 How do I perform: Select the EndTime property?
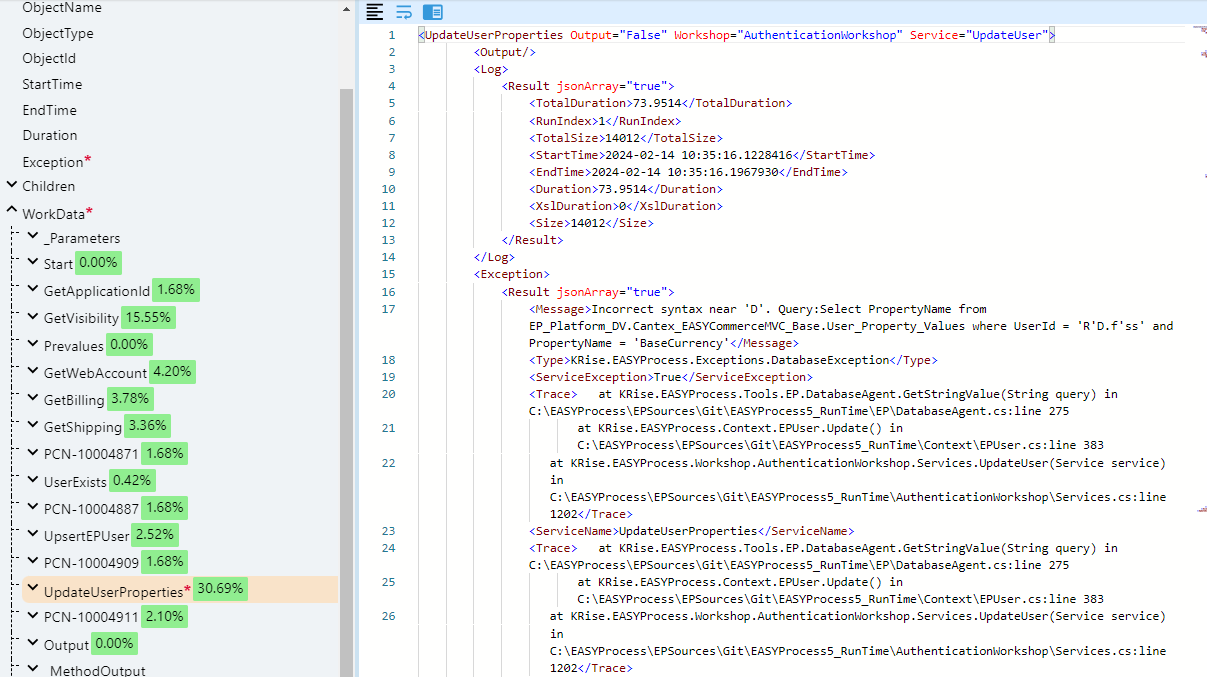(x=49, y=110)
